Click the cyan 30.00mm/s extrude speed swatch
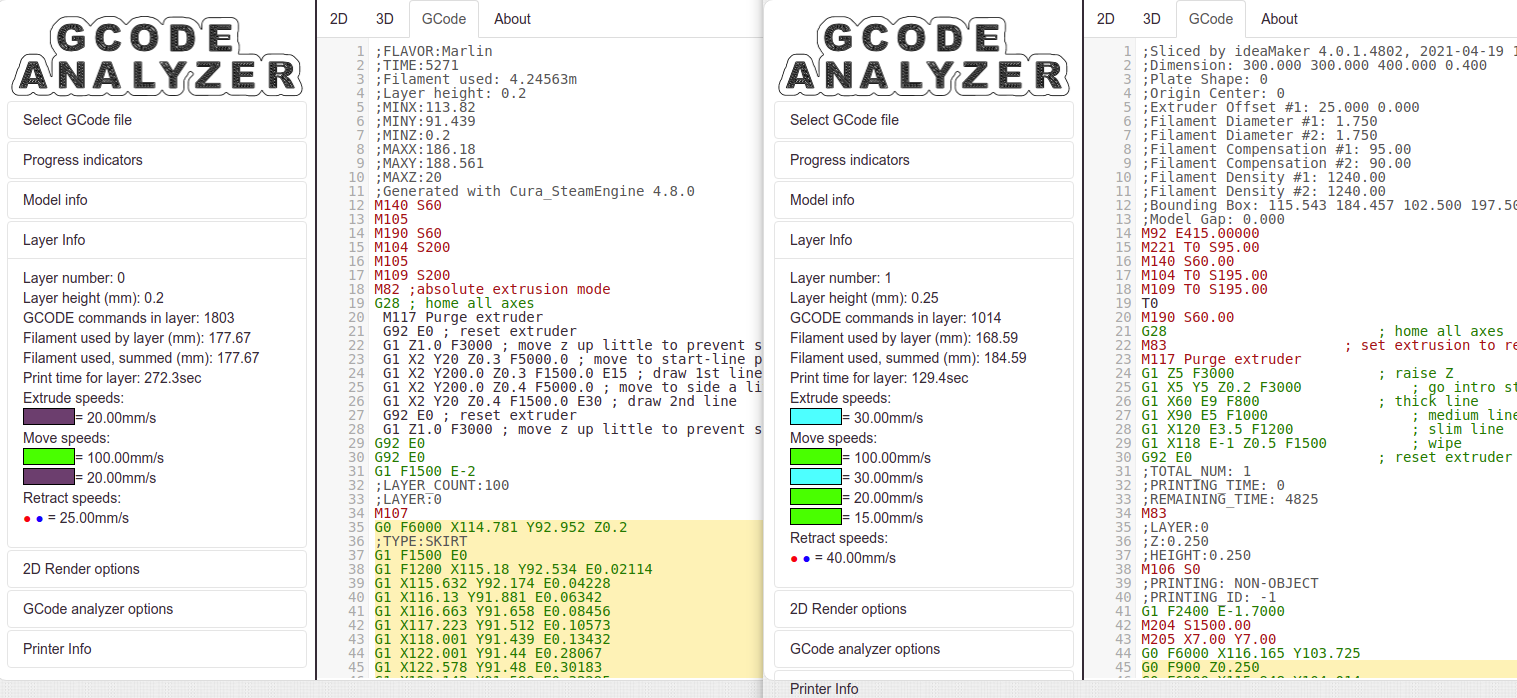 coord(816,417)
